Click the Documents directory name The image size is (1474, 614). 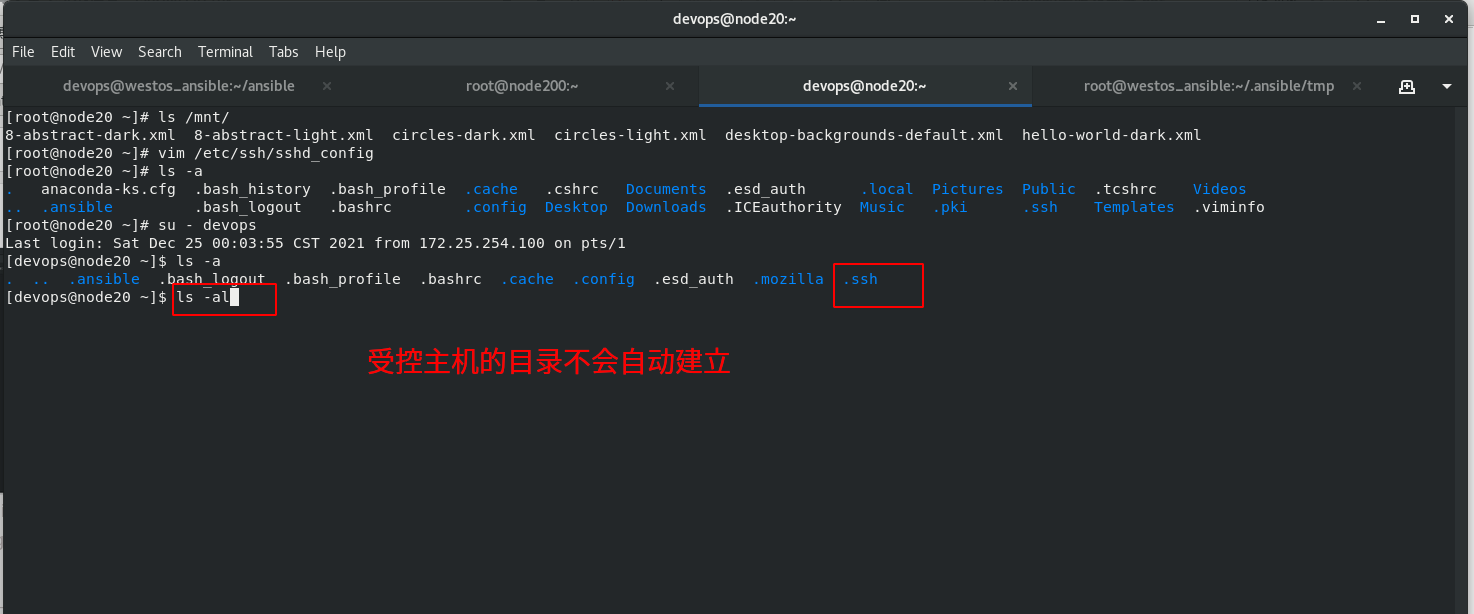tap(666, 189)
